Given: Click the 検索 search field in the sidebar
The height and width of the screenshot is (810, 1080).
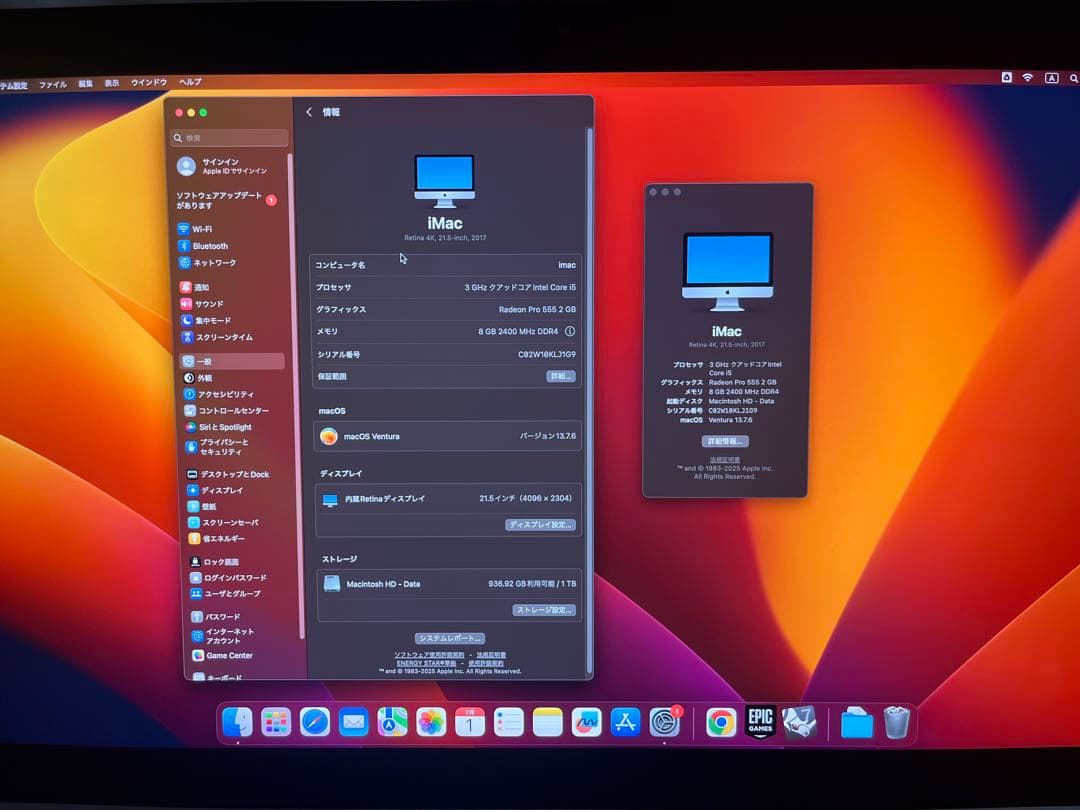Looking at the screenshot, I should (x=228, y=137).
